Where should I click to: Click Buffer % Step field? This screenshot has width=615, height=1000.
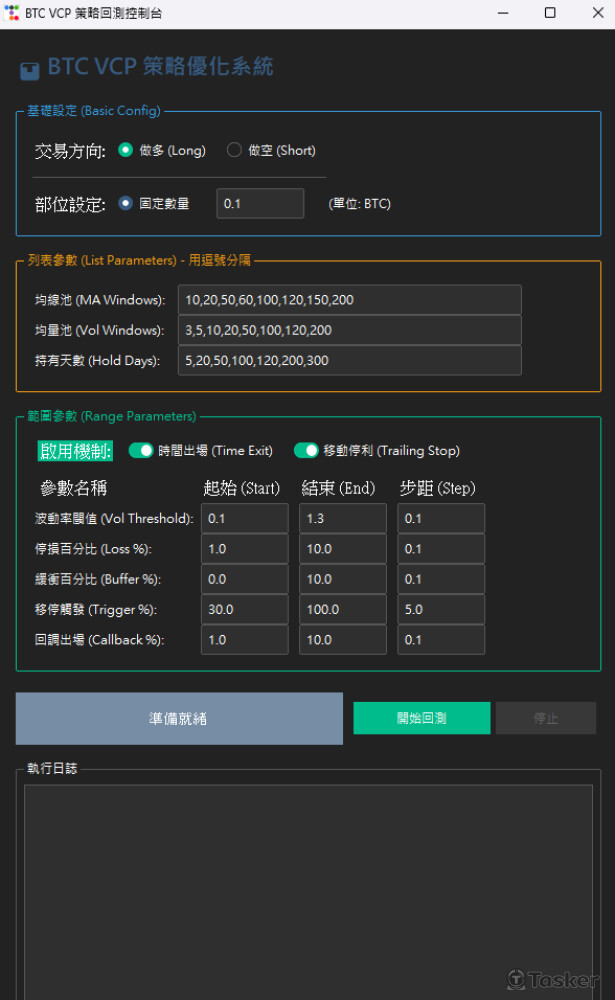441,579
